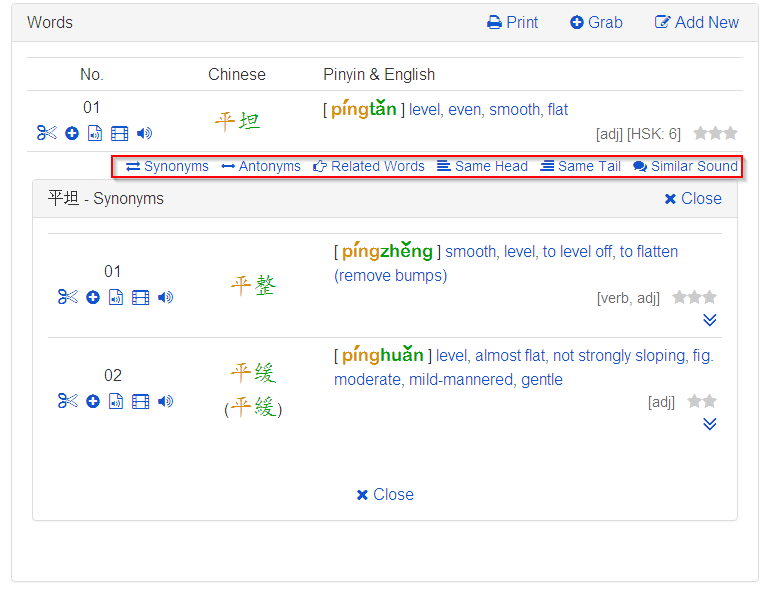Play speaker audio for 平坦
770x592 pixels.
pos(145,133)
